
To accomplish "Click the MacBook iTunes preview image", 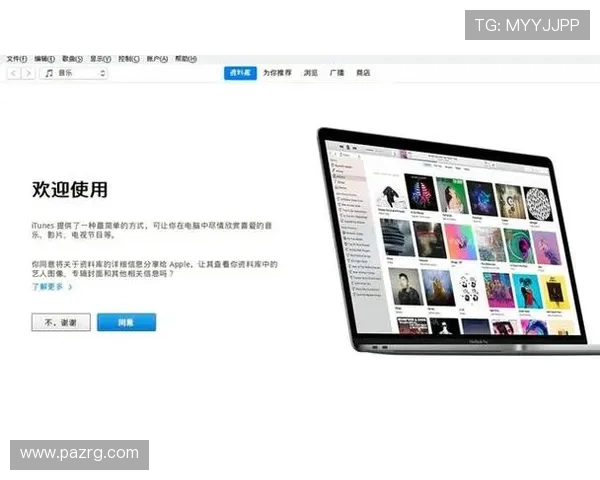I will point(458,240).
